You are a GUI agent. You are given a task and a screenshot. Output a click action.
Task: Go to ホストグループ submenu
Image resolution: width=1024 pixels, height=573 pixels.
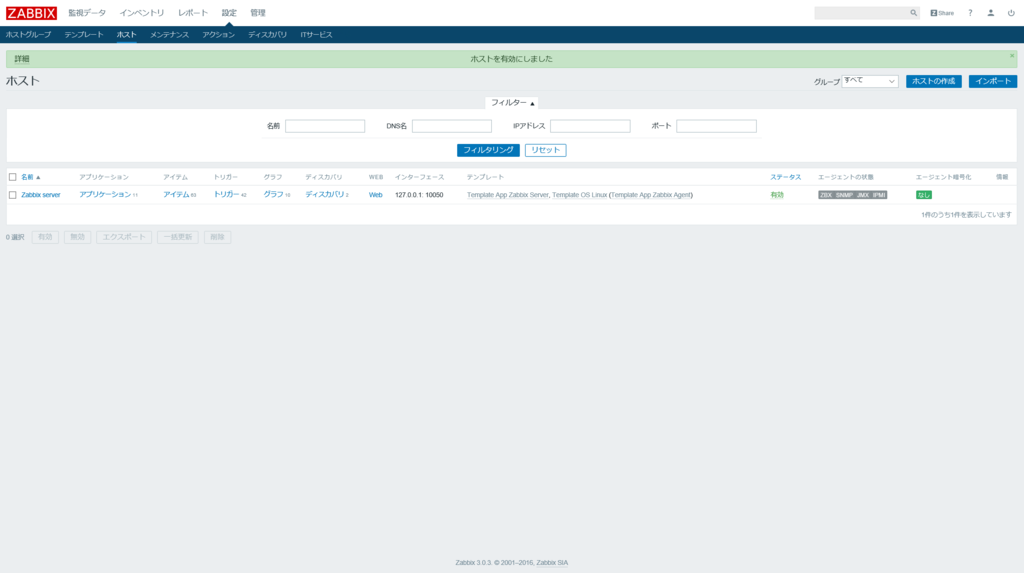[28, 35]
